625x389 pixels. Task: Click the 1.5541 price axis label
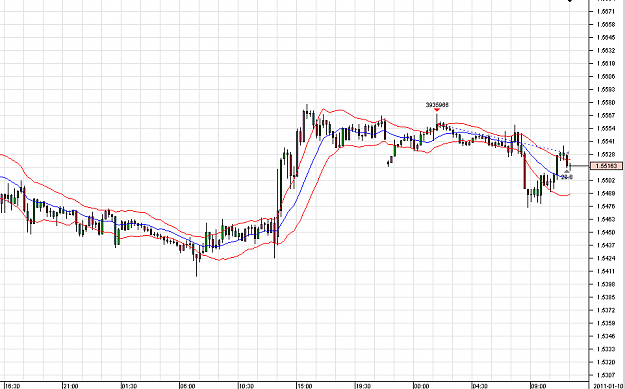coord(606,141)
